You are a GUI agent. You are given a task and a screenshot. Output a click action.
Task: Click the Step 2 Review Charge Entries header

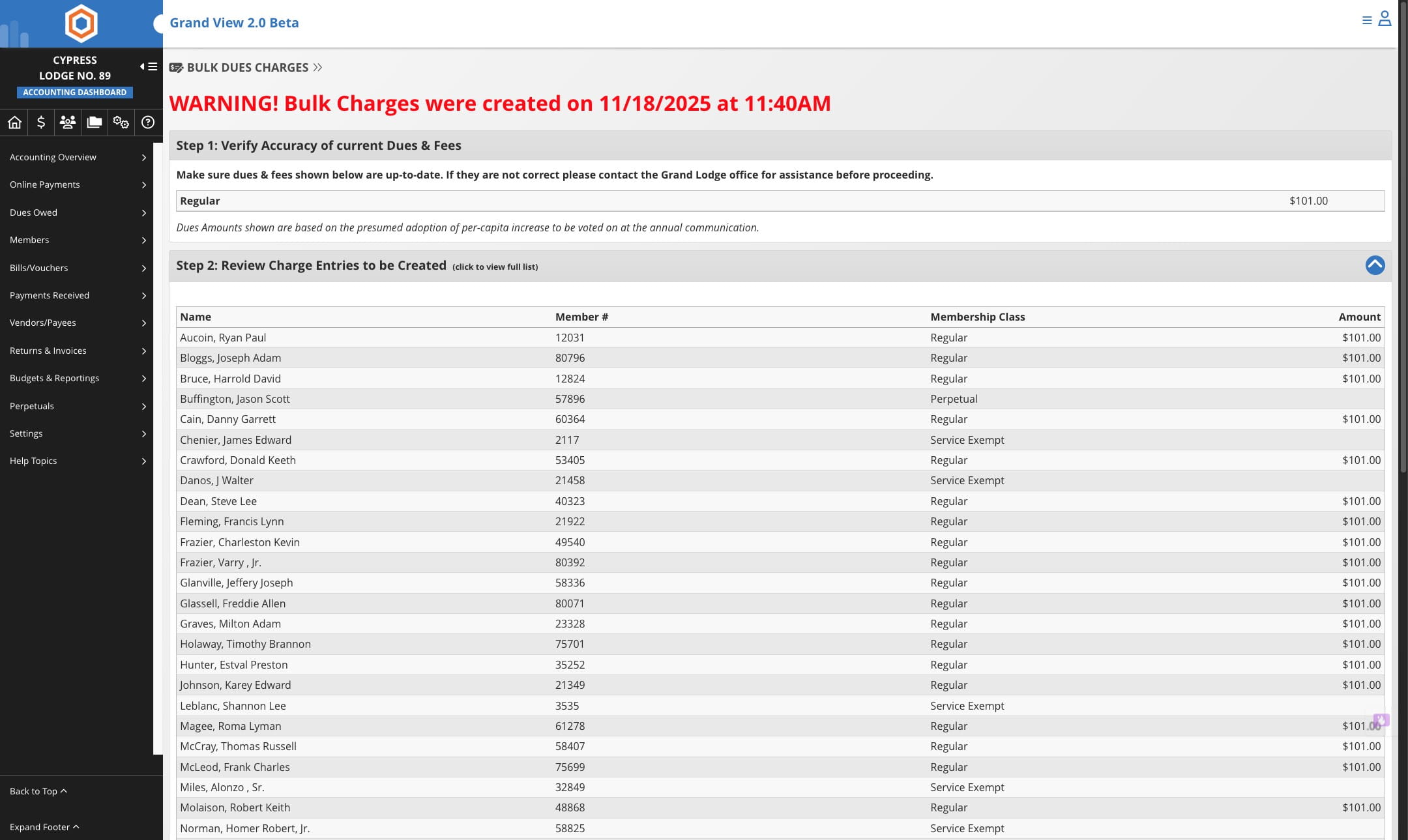pyautogui.click(x=312, y=266)
